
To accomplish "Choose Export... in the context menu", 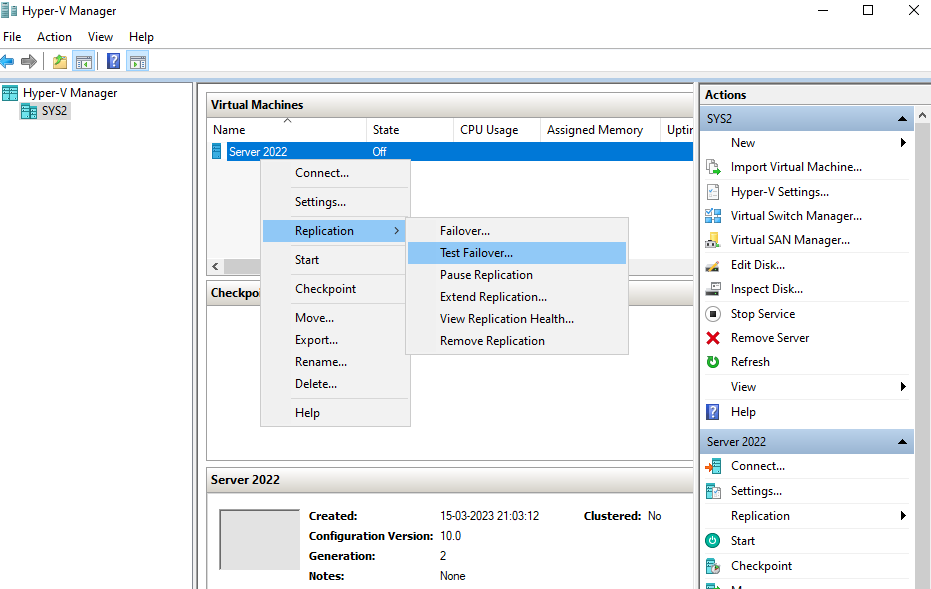I will 335,340.
